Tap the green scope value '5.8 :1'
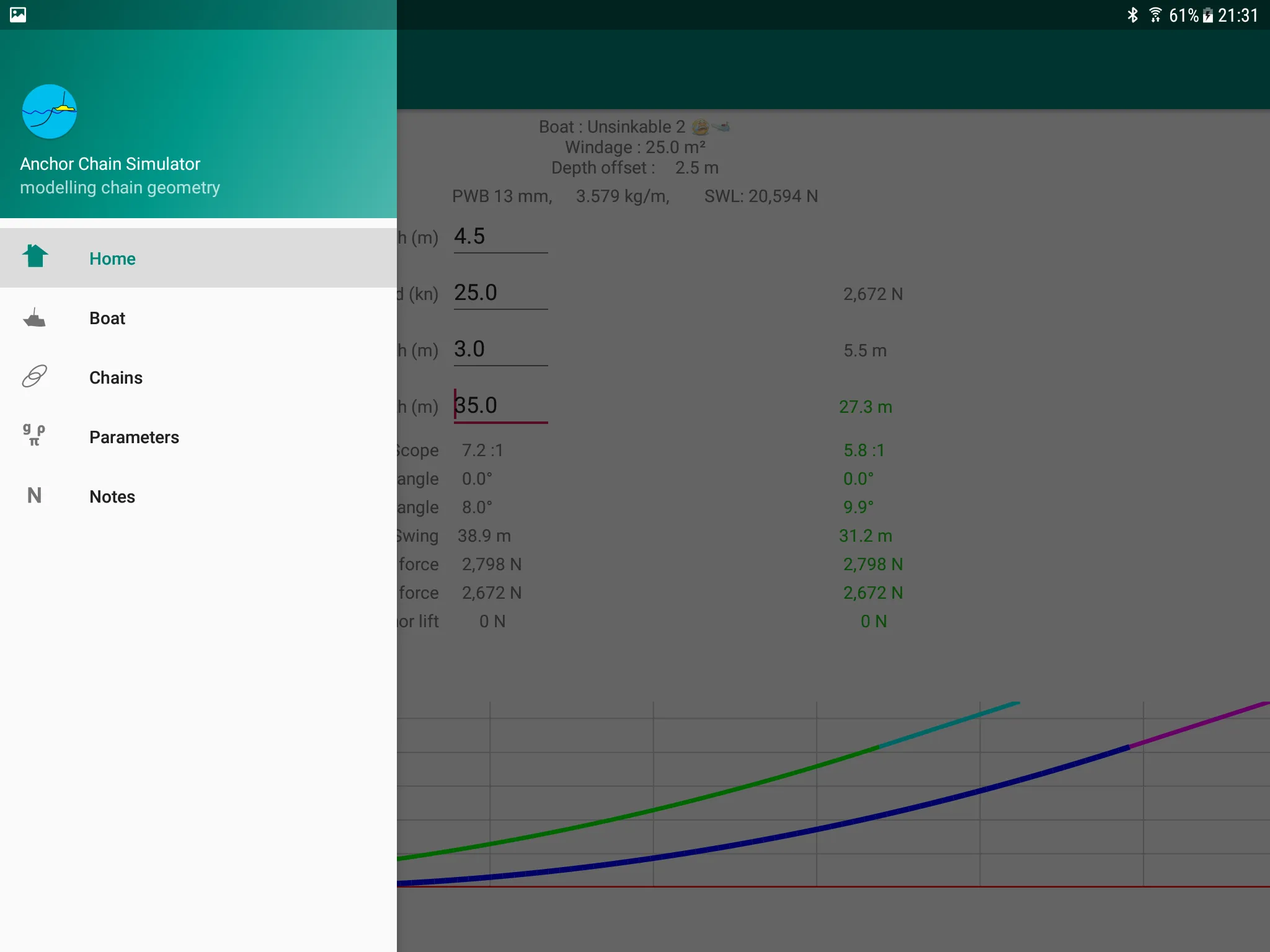 click(x=864, y=450)
